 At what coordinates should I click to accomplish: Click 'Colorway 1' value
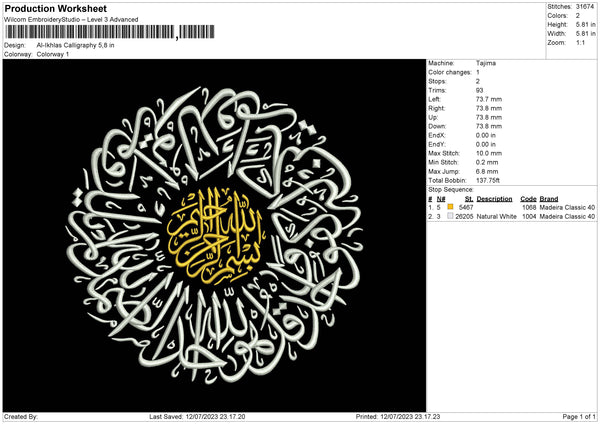[53, 54]
